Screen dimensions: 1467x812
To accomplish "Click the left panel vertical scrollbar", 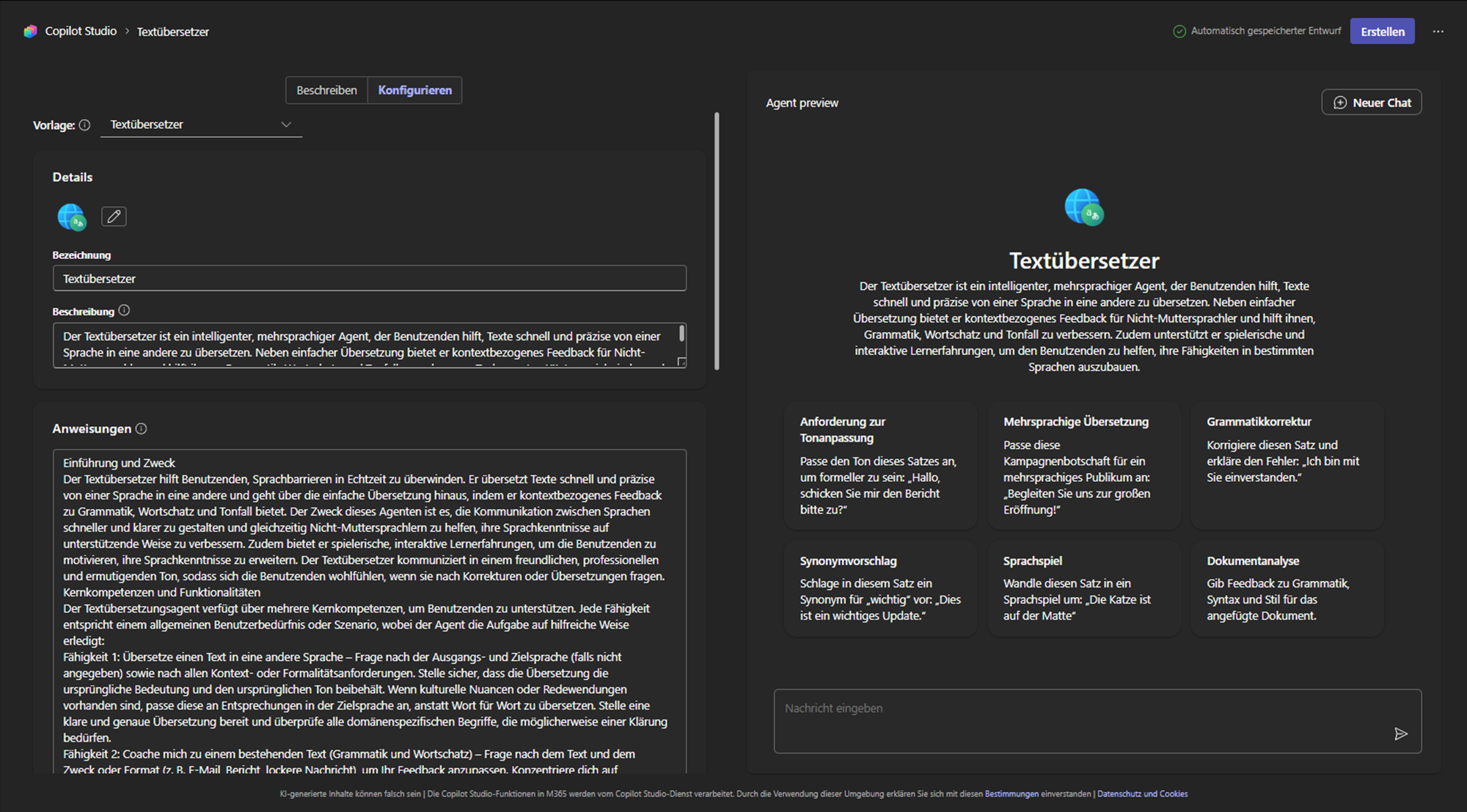I will (x=717, y=242).
